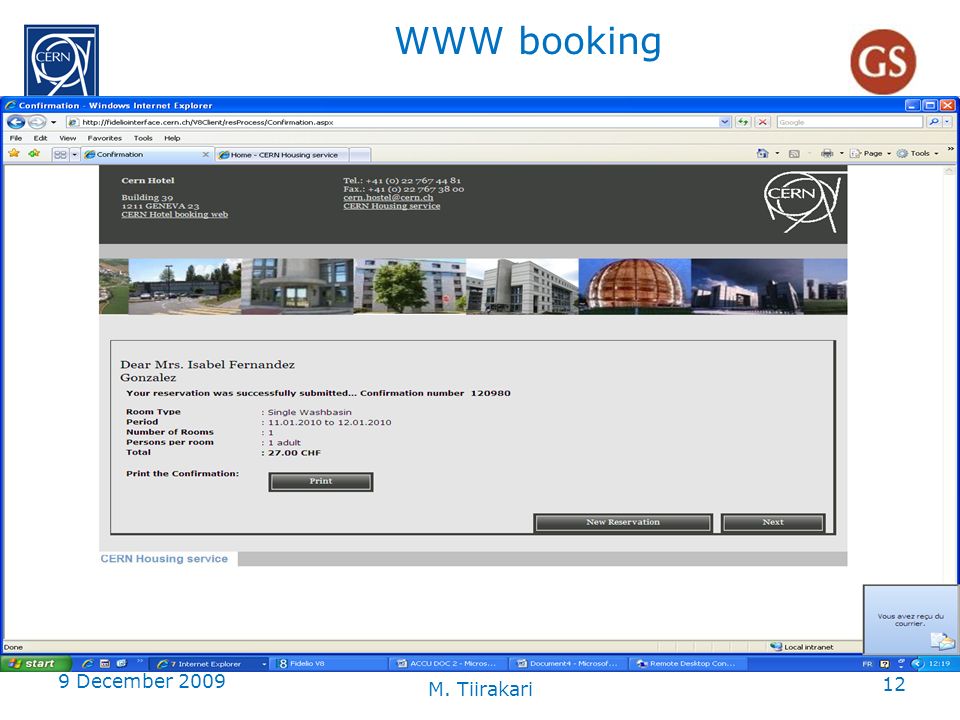Open the tab list dropdown arrow
Screen dimensions: 960x720
click(75, 154)
